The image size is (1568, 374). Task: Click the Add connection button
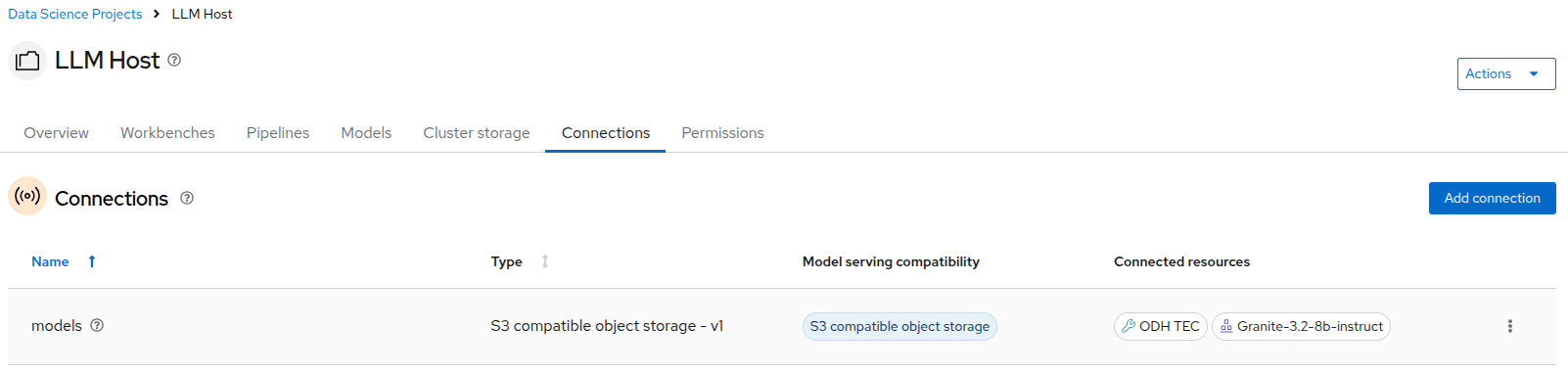1492,198
